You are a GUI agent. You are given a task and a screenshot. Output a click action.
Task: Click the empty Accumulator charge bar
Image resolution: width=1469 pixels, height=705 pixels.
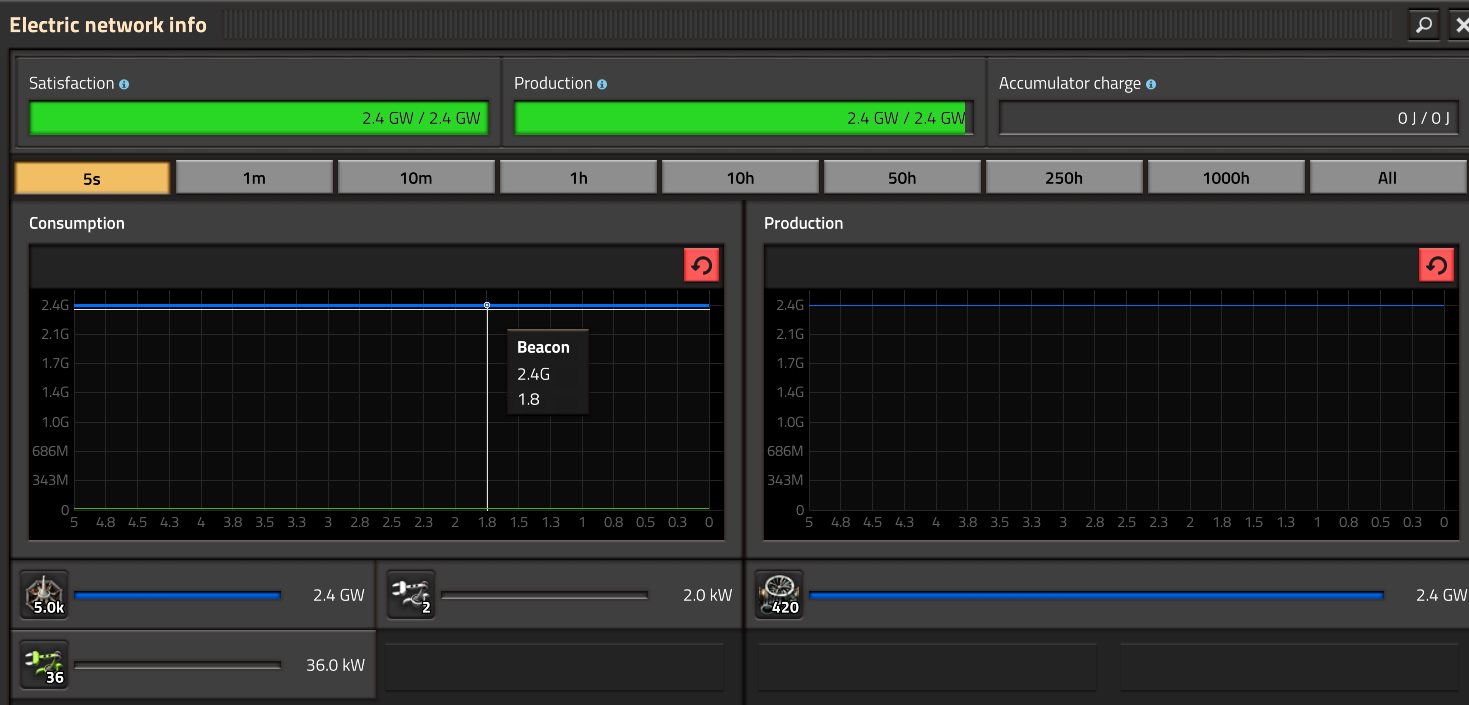pyautogui.click(x=1227, y=118)
